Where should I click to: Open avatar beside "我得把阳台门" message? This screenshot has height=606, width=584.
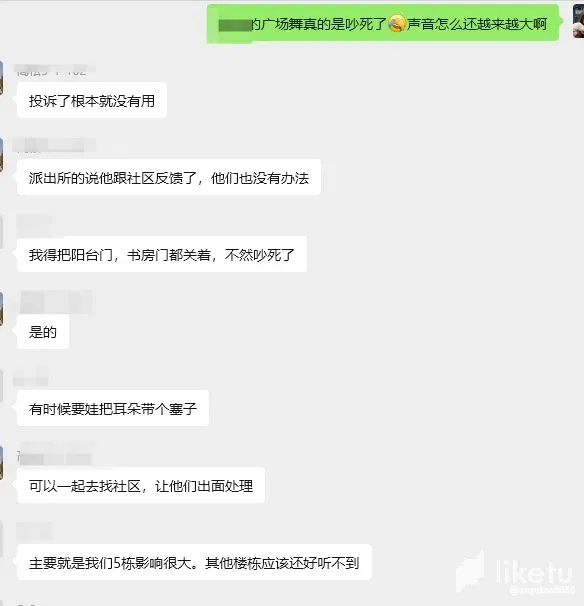coord(2,232)
